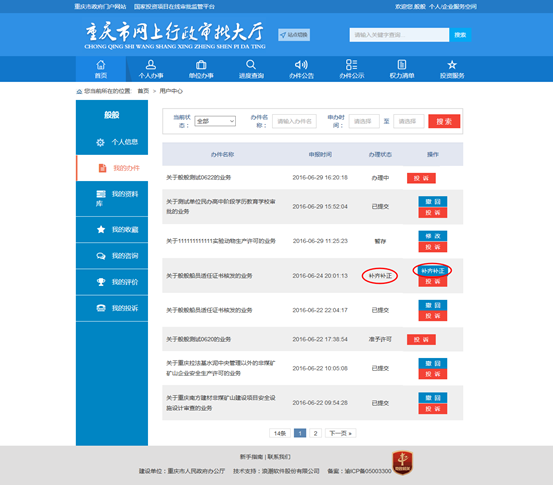Open 个人信息 in the sidebar

[x=112, y=142]
